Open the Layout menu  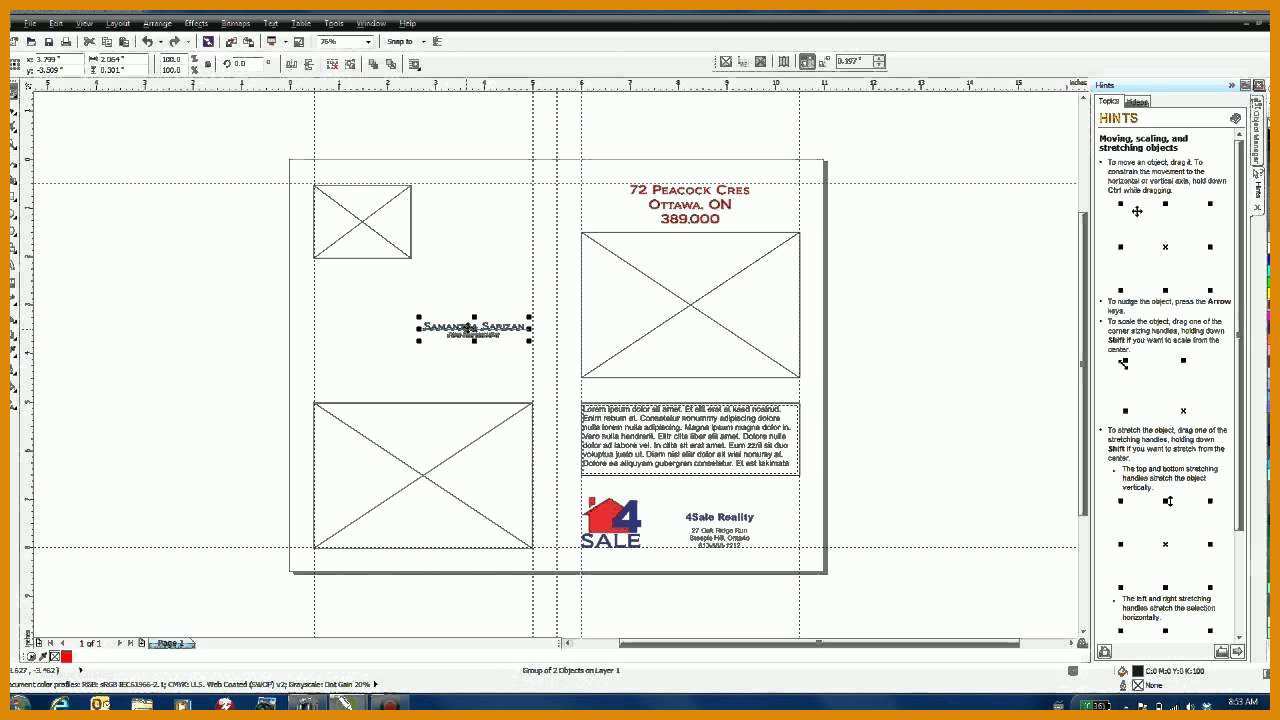point(118,23)
